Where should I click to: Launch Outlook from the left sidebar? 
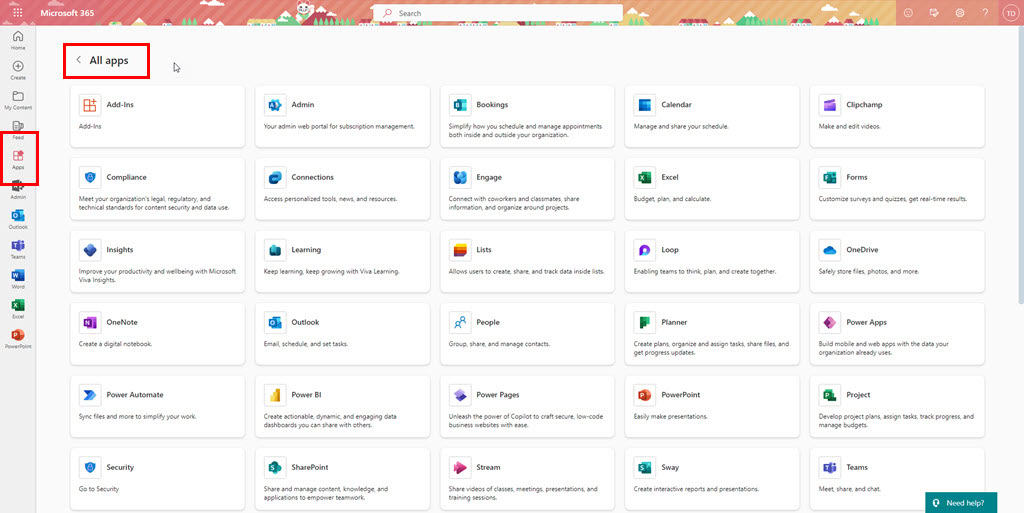(18, 219)
